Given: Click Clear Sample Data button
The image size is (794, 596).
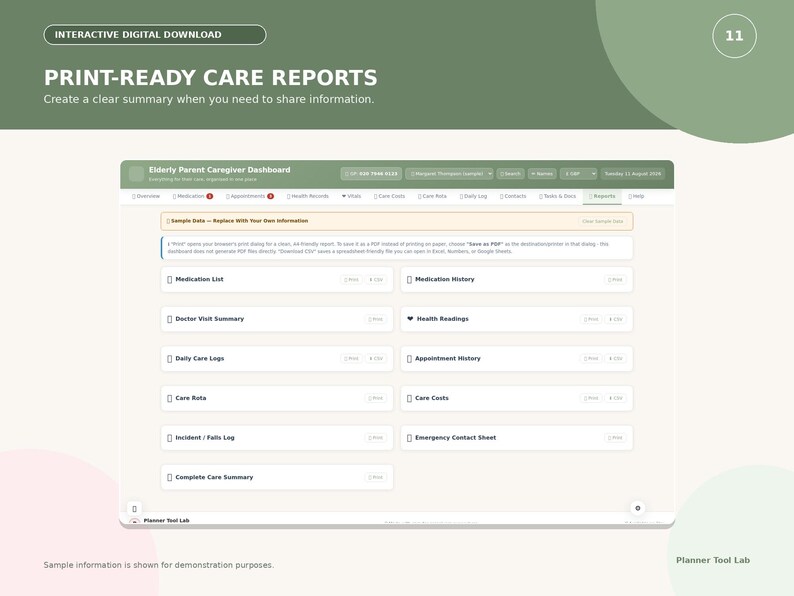Looking at the screenshot, I should [603, 221].
